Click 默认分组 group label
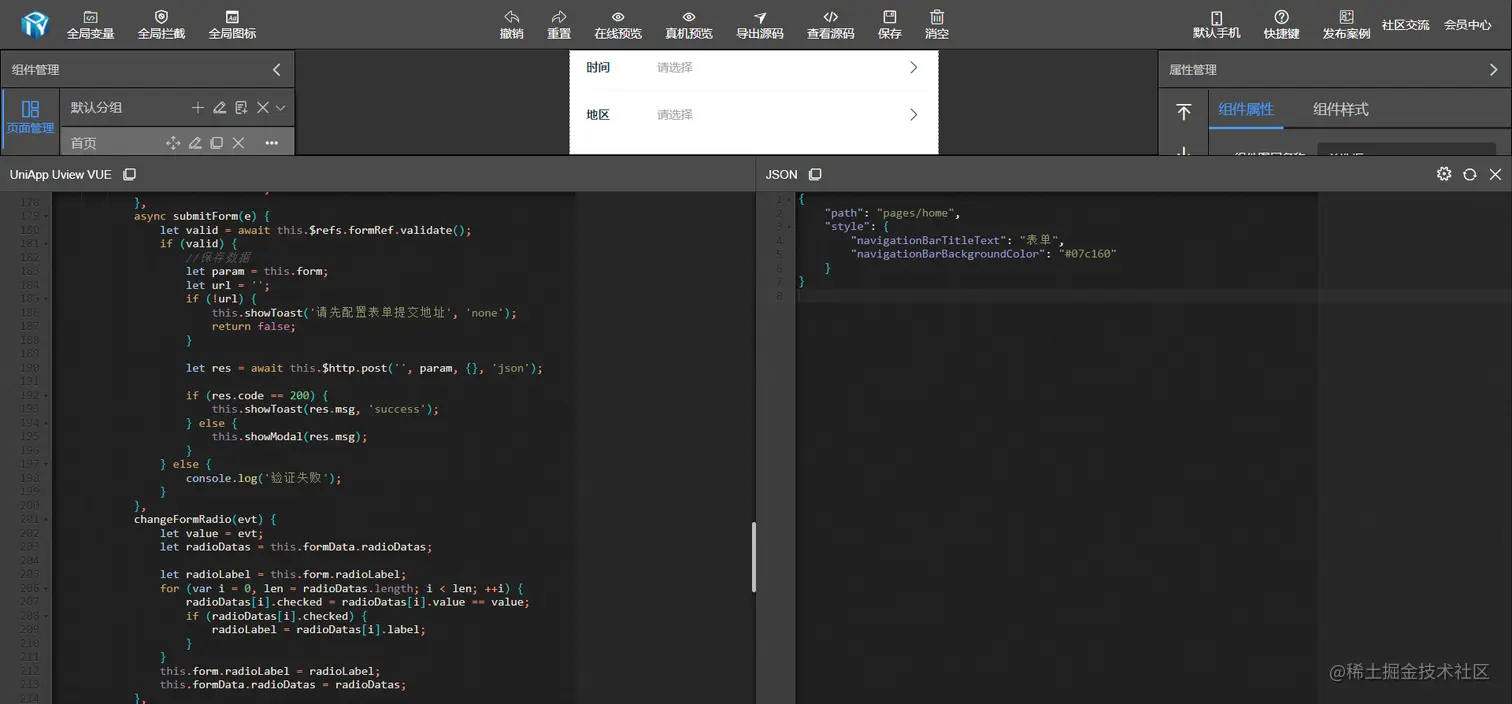Screen dimensions: 1512x704 click(96, 108)
